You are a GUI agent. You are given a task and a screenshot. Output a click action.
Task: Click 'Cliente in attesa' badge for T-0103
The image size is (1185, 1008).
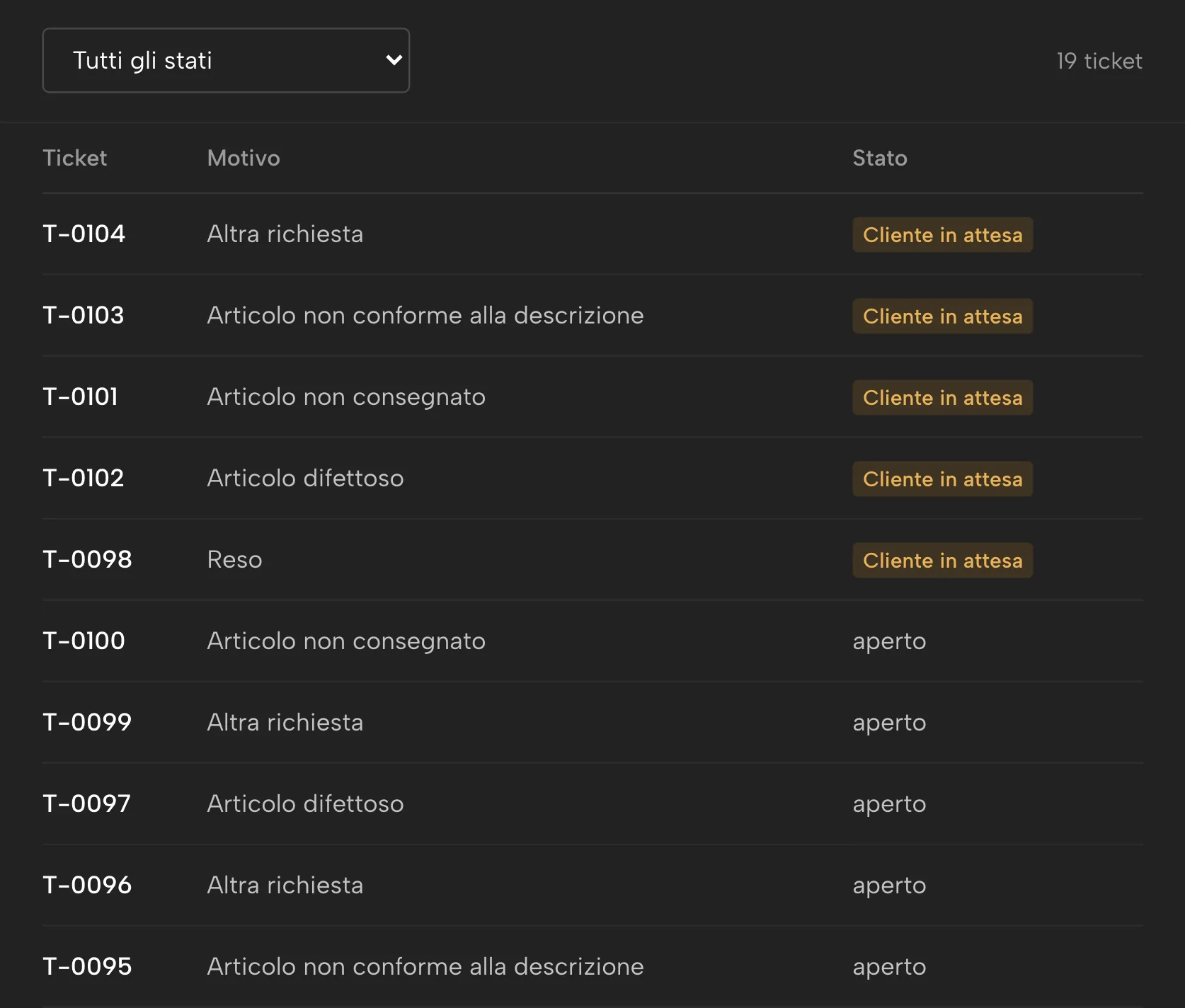coord(942,316)
